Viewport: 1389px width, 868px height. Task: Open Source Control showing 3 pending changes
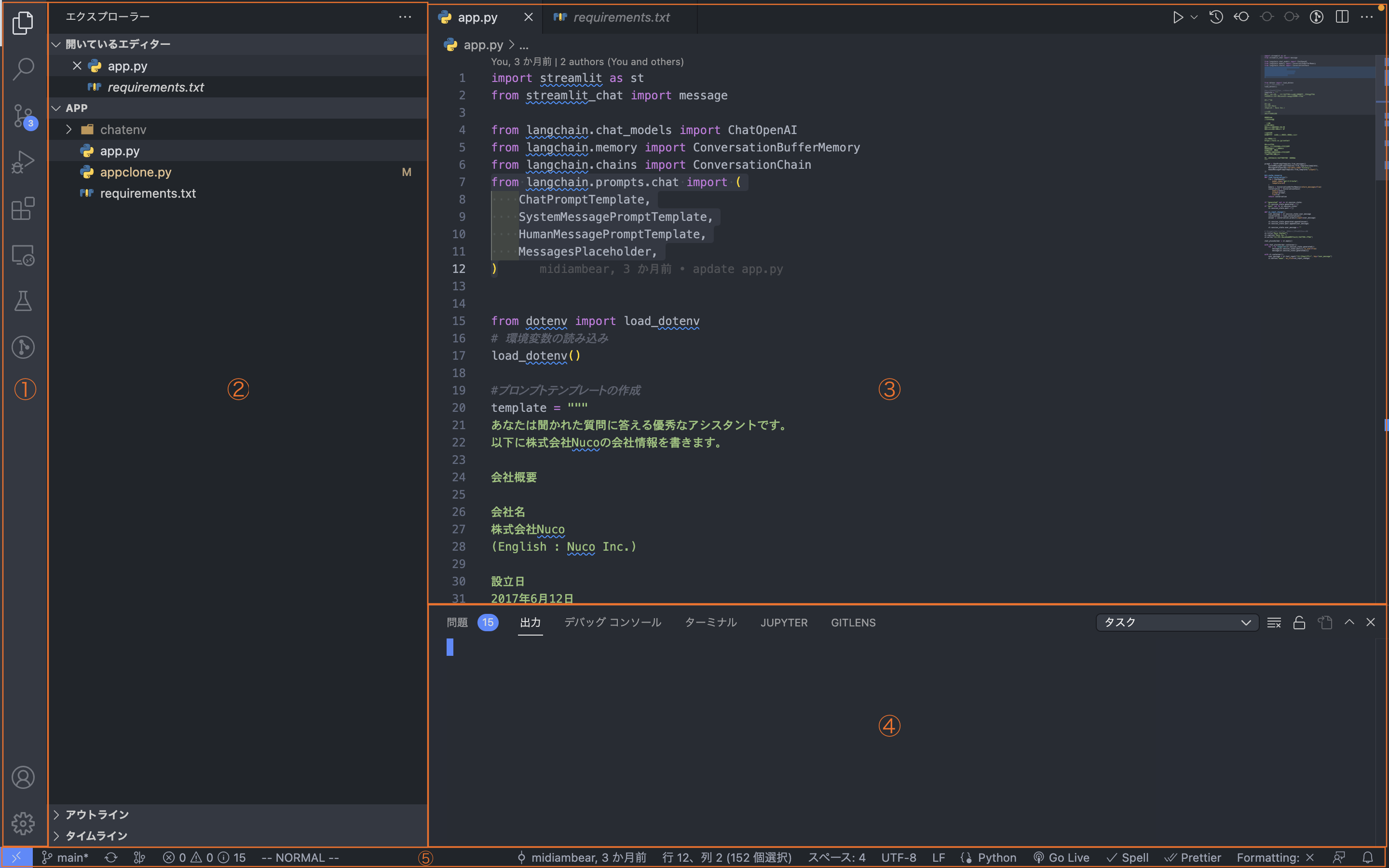23,115
